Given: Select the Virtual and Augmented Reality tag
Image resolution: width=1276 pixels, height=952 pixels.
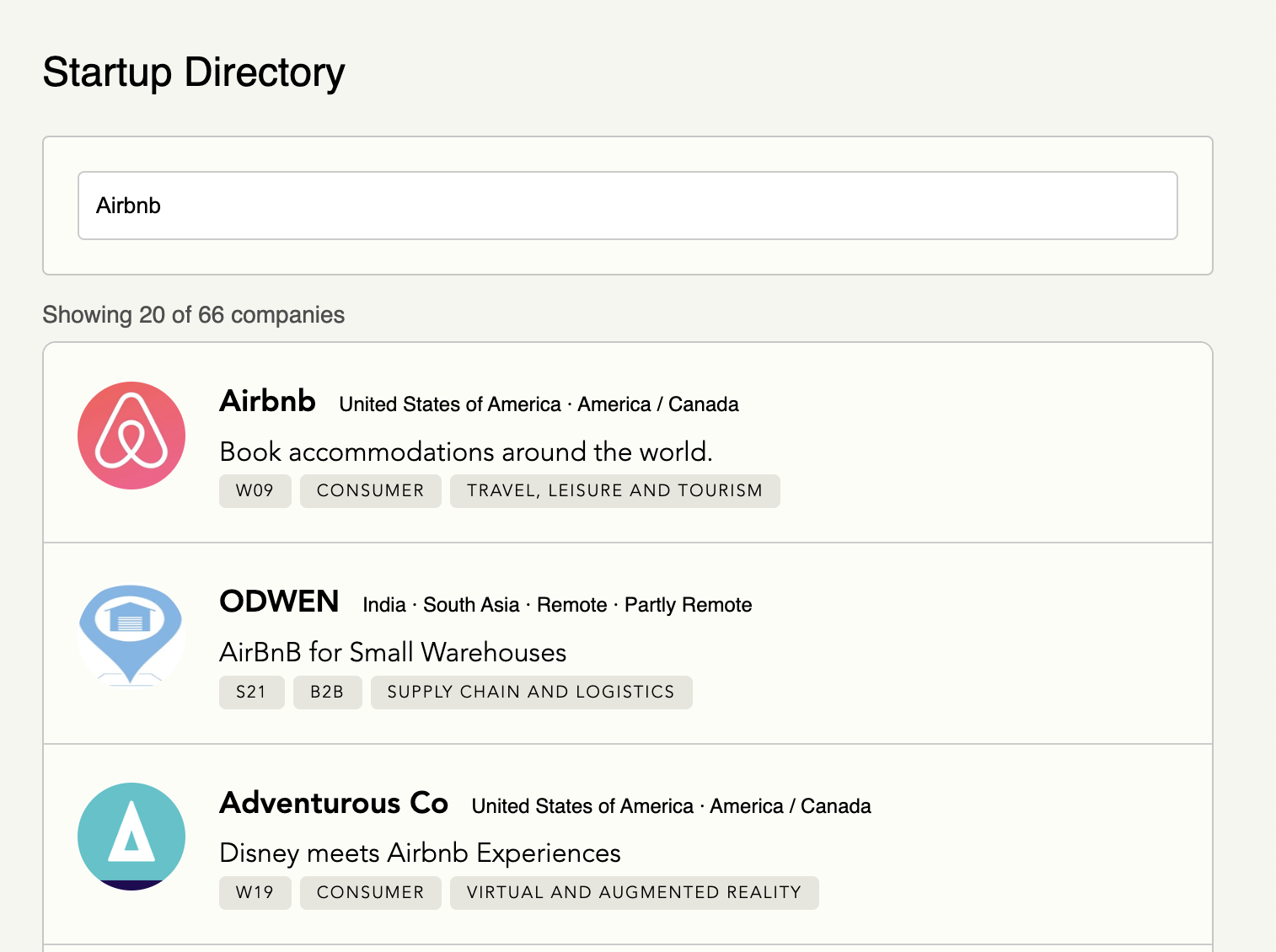Looking at the screenshot, I should coord(635,893).
